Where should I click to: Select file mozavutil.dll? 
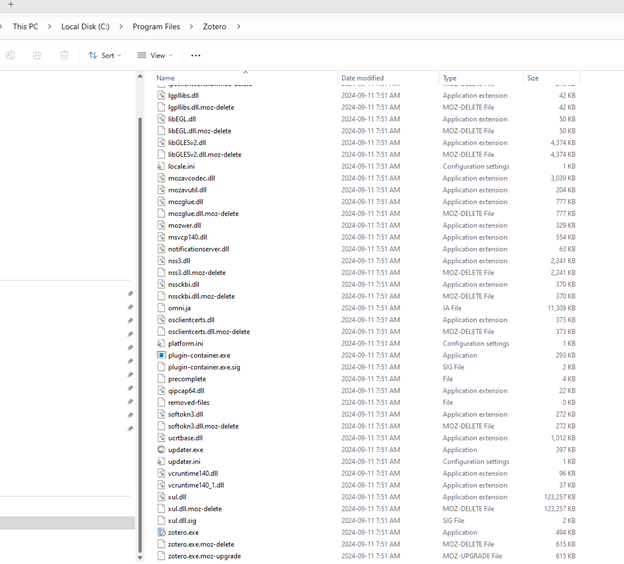tap(187, 190)
